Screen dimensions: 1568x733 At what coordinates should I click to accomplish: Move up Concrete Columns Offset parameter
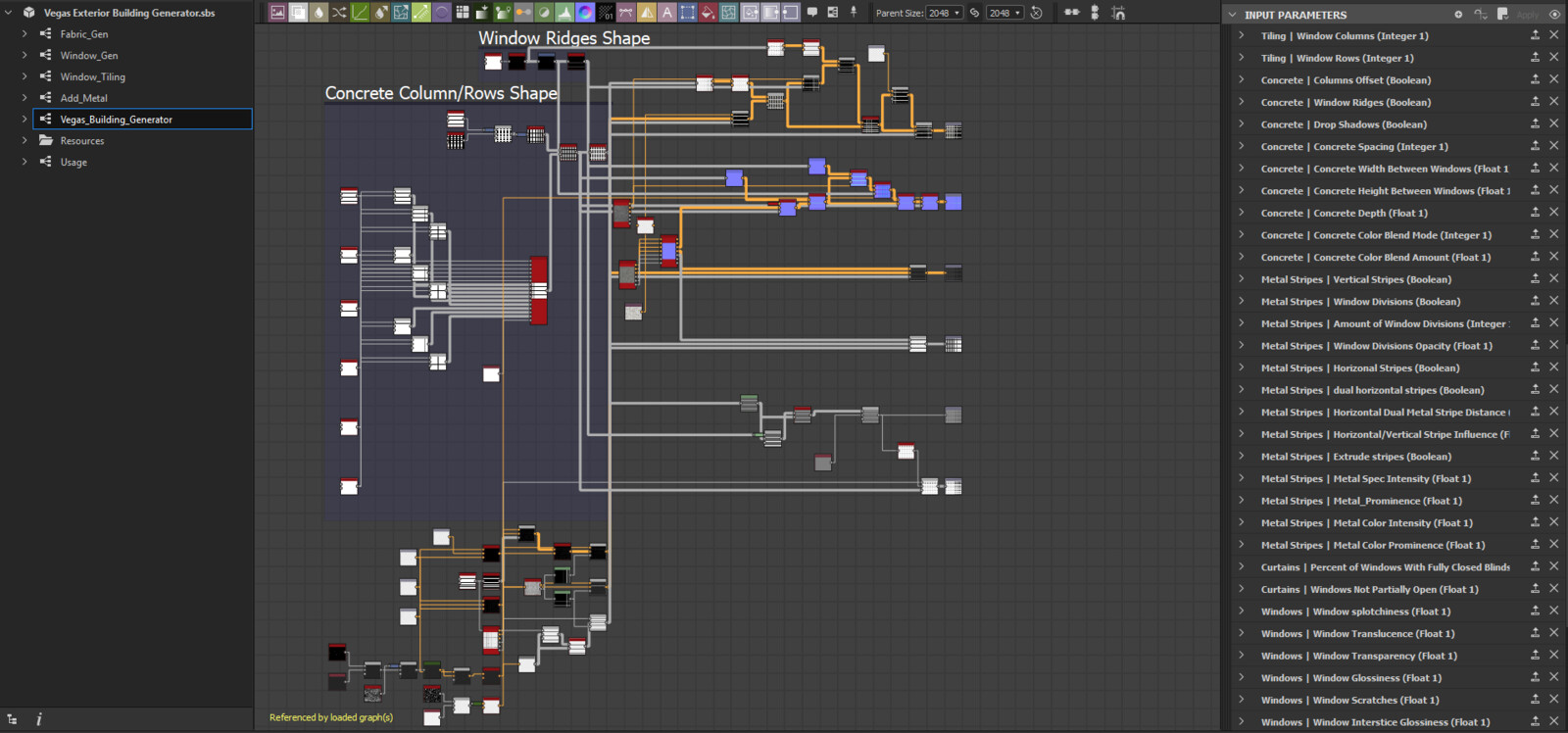(1536, 80)
